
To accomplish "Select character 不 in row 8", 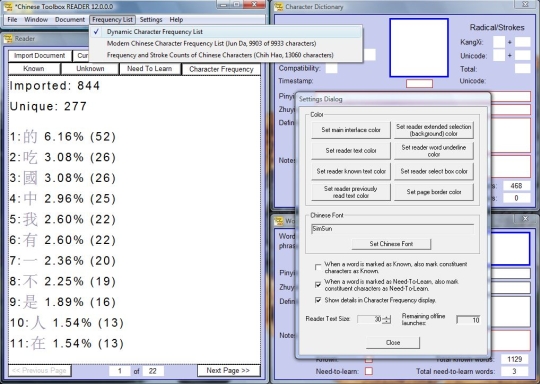I will click(30, 281).
